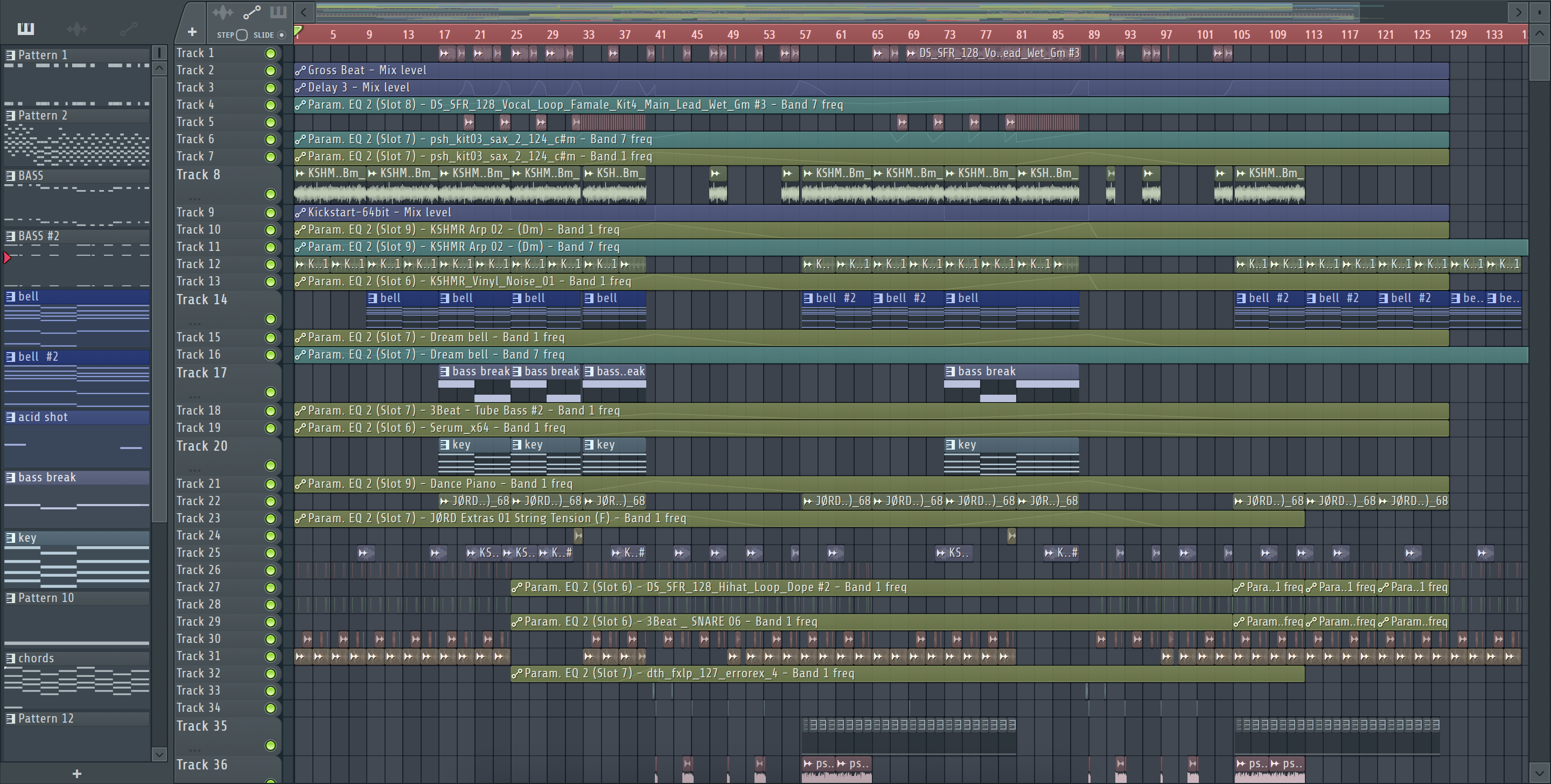Image resolution: width=1551 pixels, height=784 pixels.
Task: Click the ellipsis under Track 35 name
Action: point(194,750)
